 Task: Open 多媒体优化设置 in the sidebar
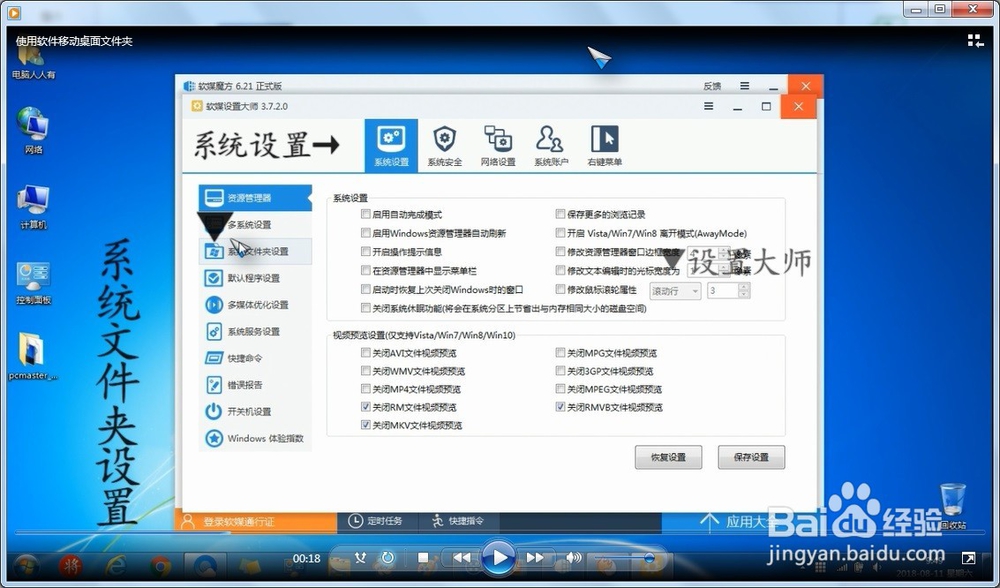[255, 305]
